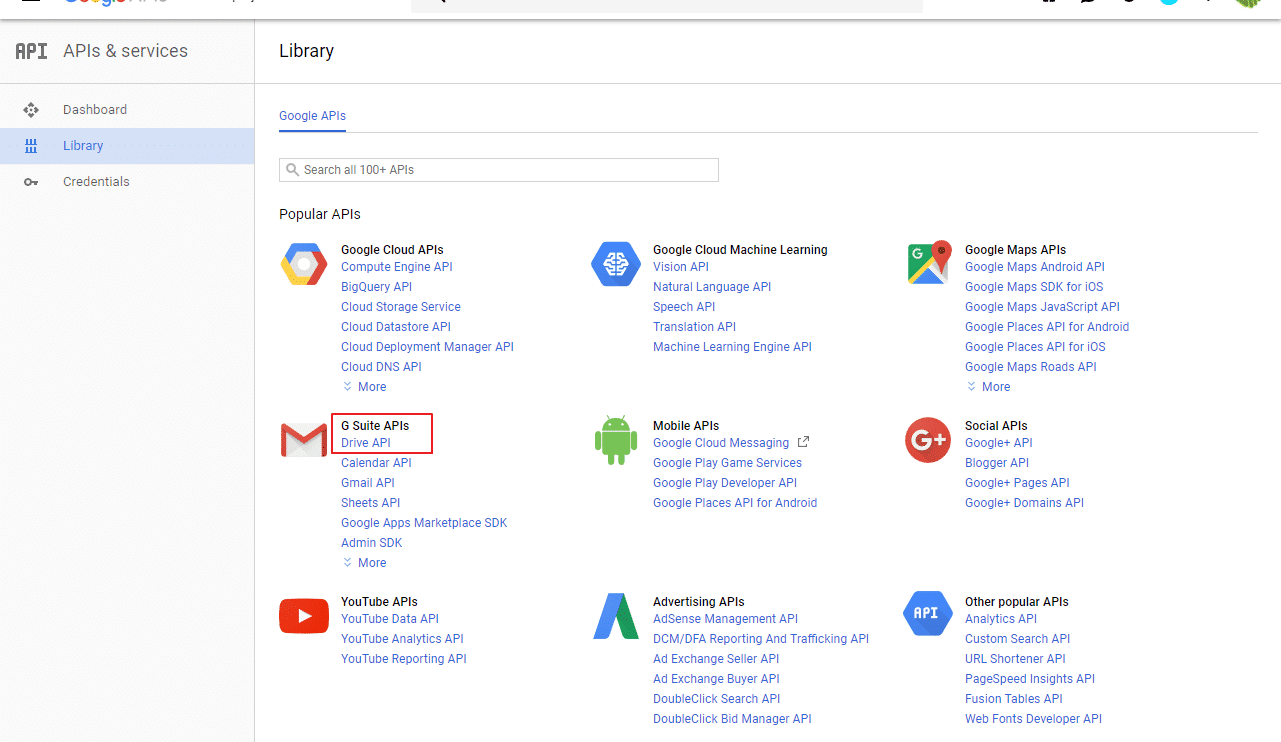1281x742 pixels.
Task: Open Google+ Domains API
Action: point(1024,503)
